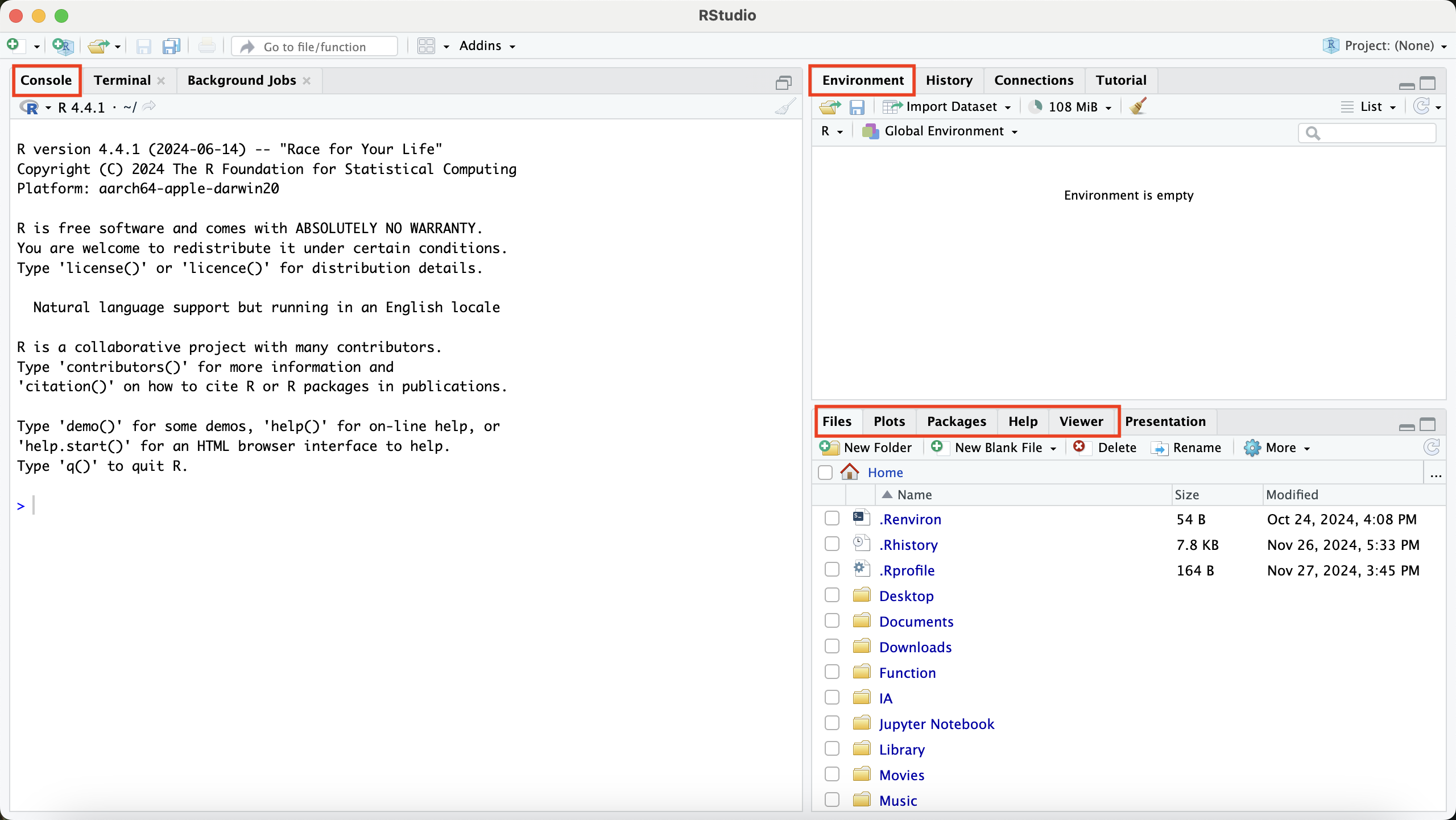
Task: Click the Workspace panes grid icon
Action: tap(426, 46)
